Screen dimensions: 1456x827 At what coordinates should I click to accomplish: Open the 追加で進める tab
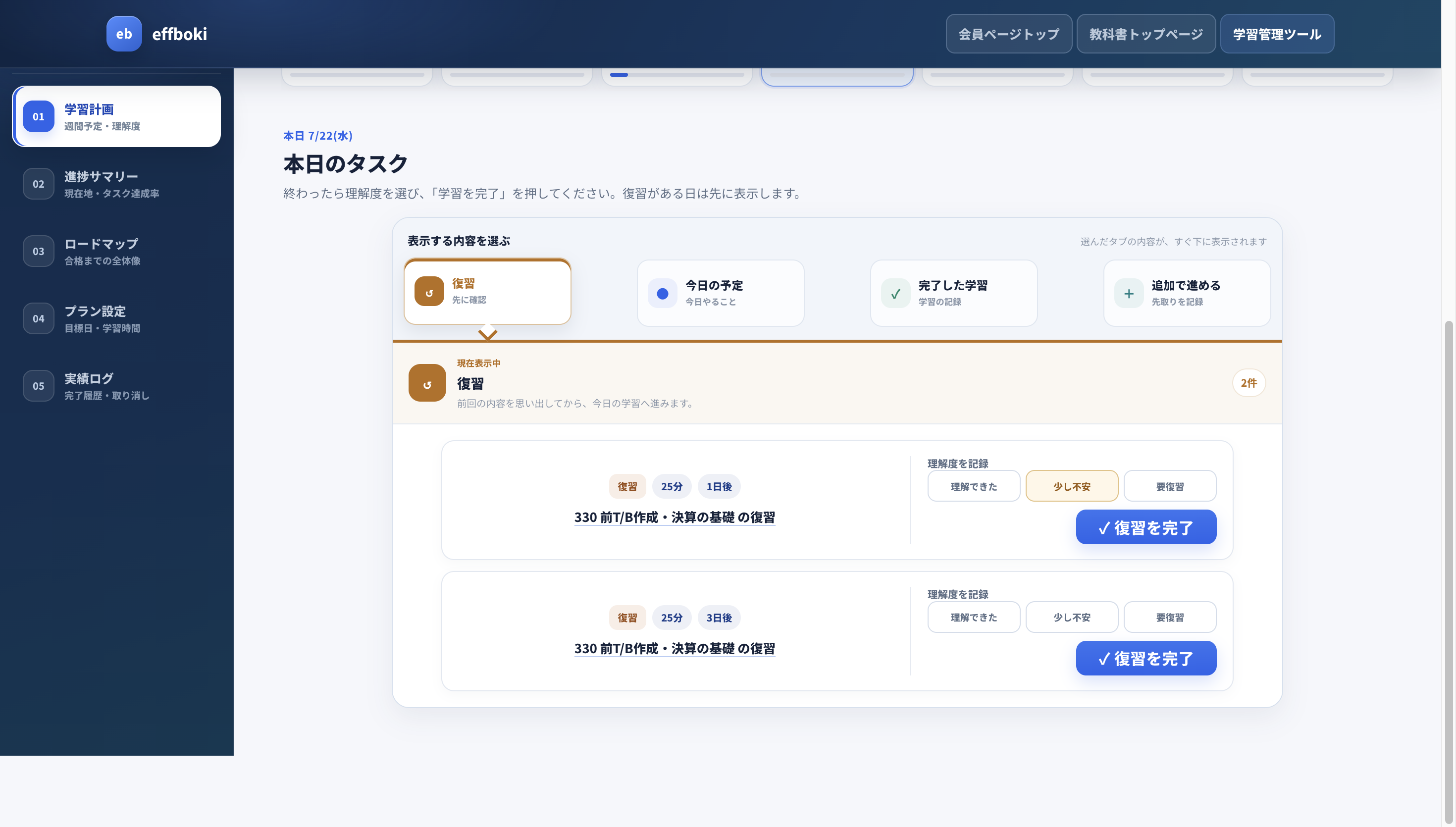click(1187, 294)
